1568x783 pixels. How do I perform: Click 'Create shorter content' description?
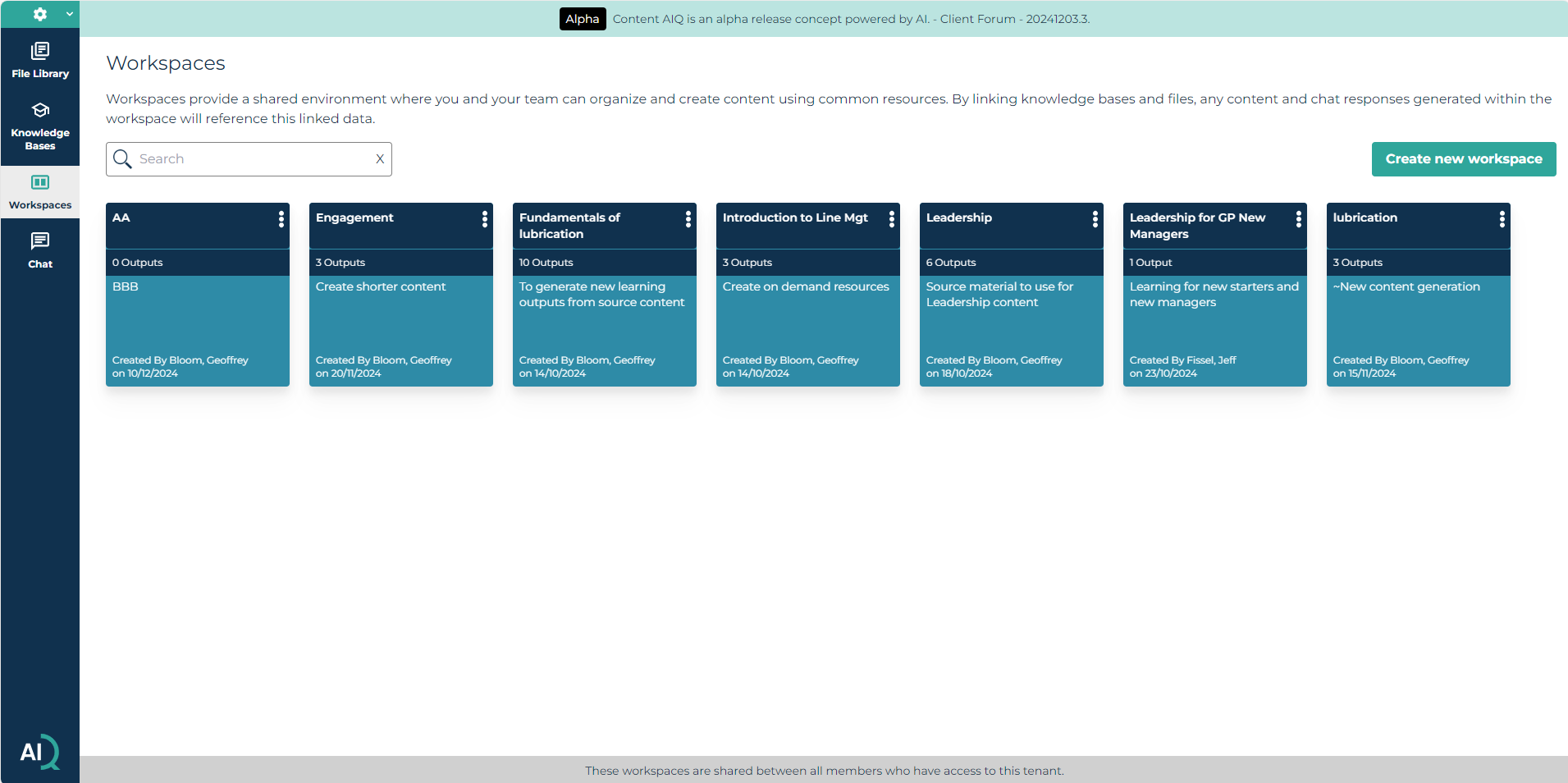[381, 286]
